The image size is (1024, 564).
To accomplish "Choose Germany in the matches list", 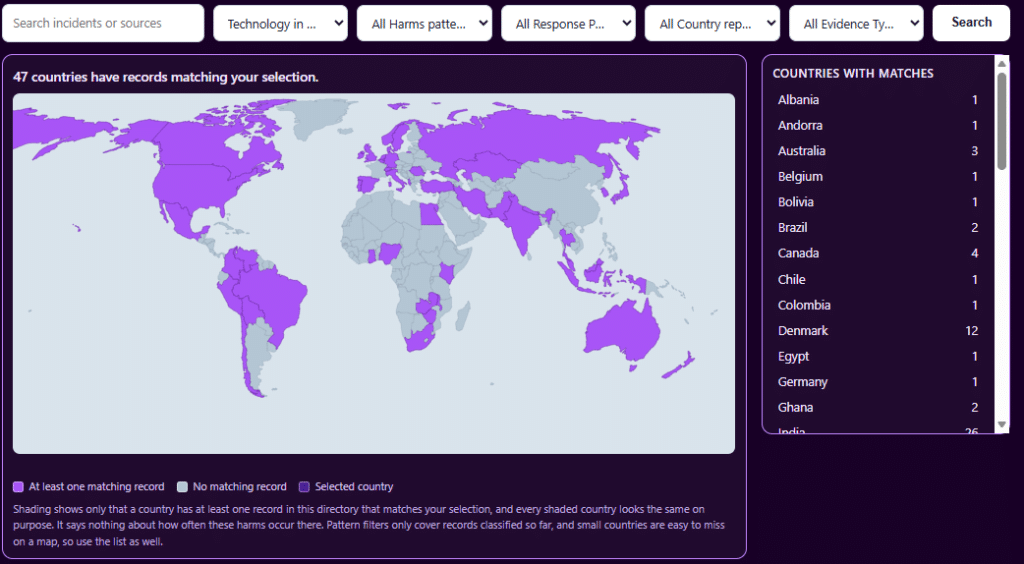I will click(x=878, y=382).
